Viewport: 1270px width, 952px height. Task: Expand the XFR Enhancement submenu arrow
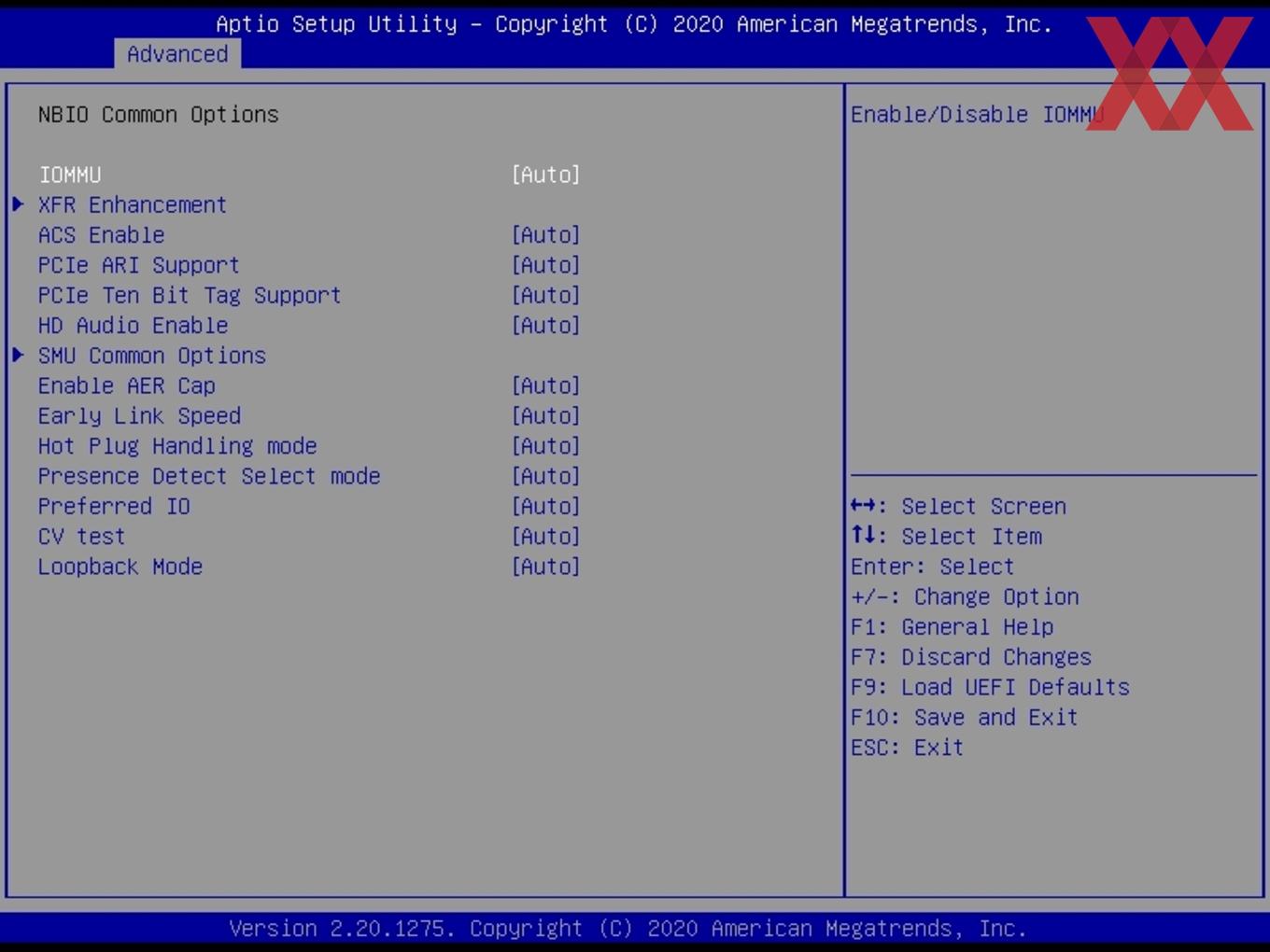click(18, 204)
